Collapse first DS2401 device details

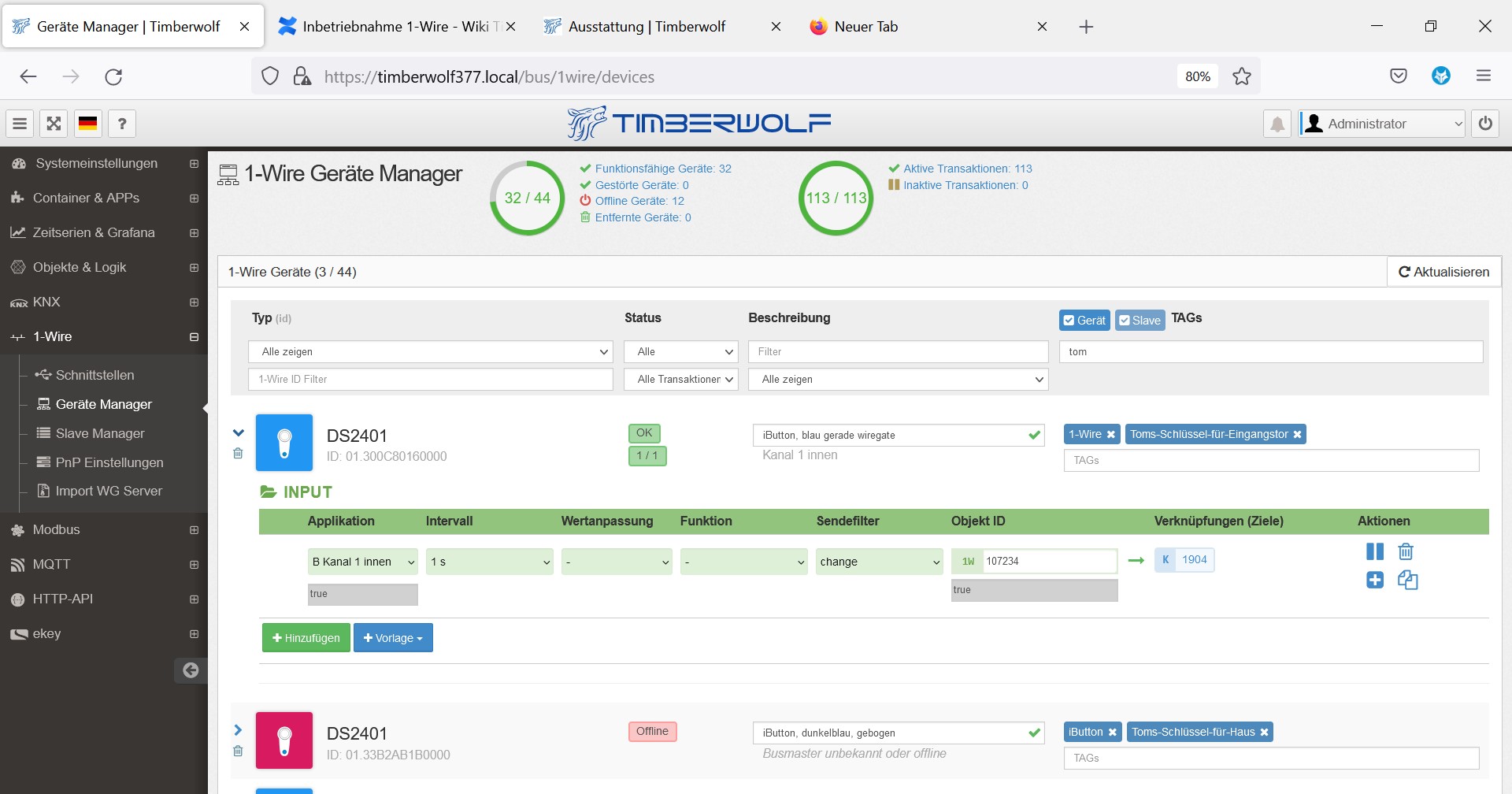tap(239, 432)
